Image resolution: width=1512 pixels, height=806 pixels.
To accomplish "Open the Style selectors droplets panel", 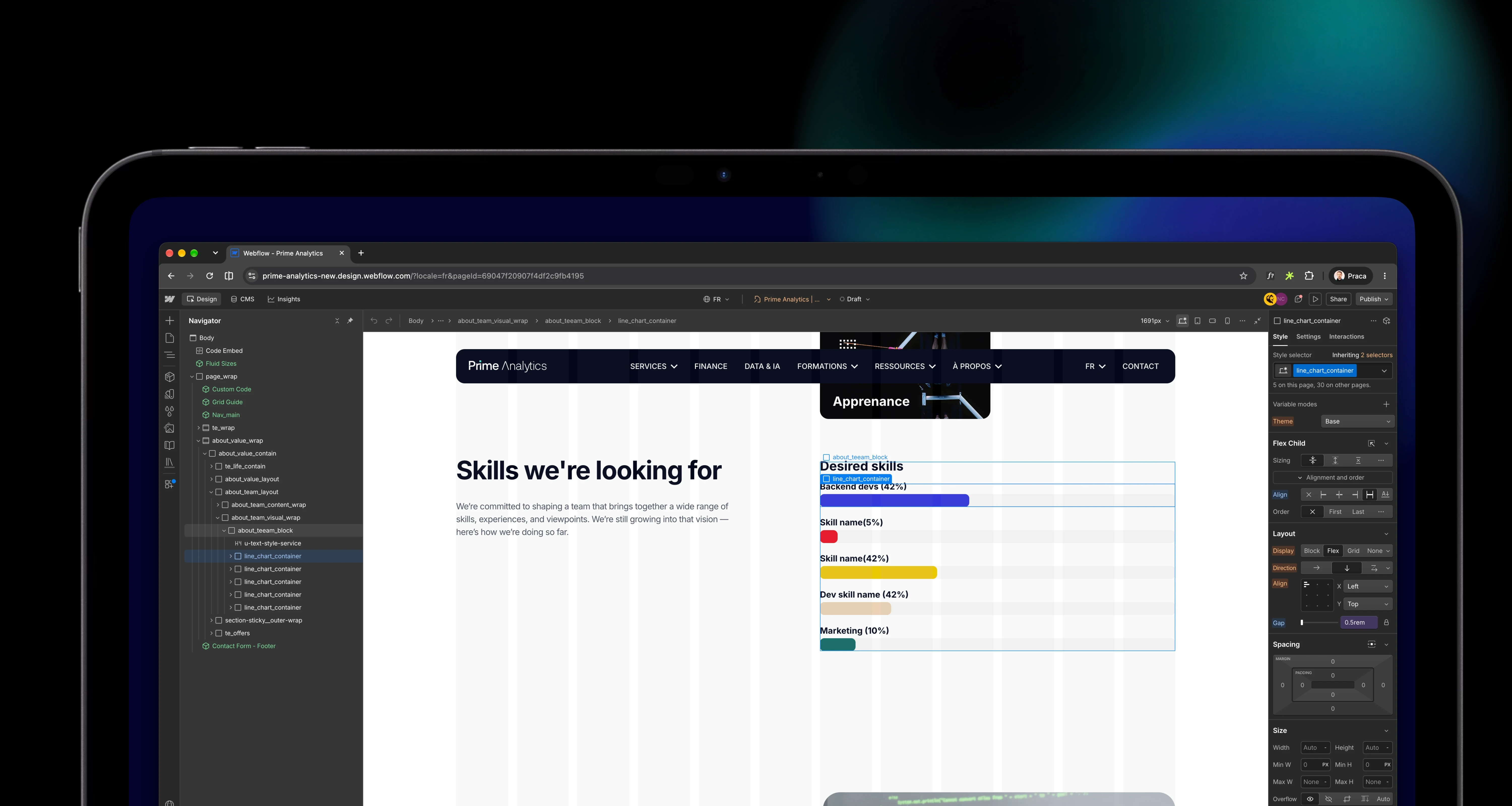I will click(x=170, y=411).
